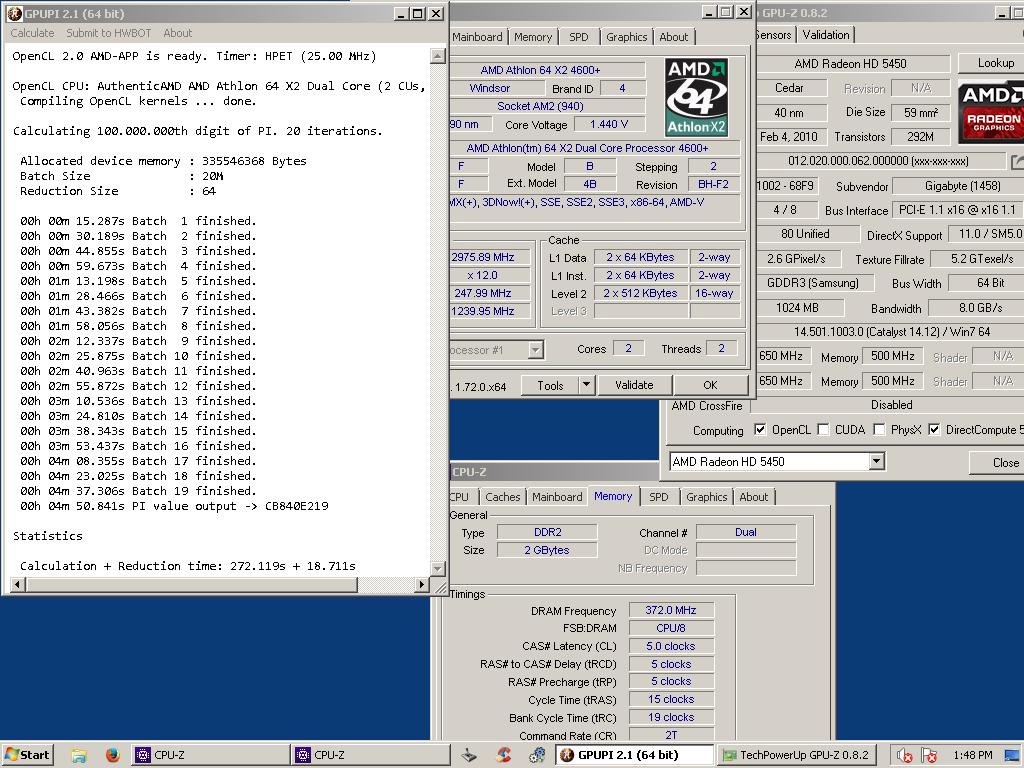Click the horizontal scroll right arrow in GPUPI

(421, 585)
